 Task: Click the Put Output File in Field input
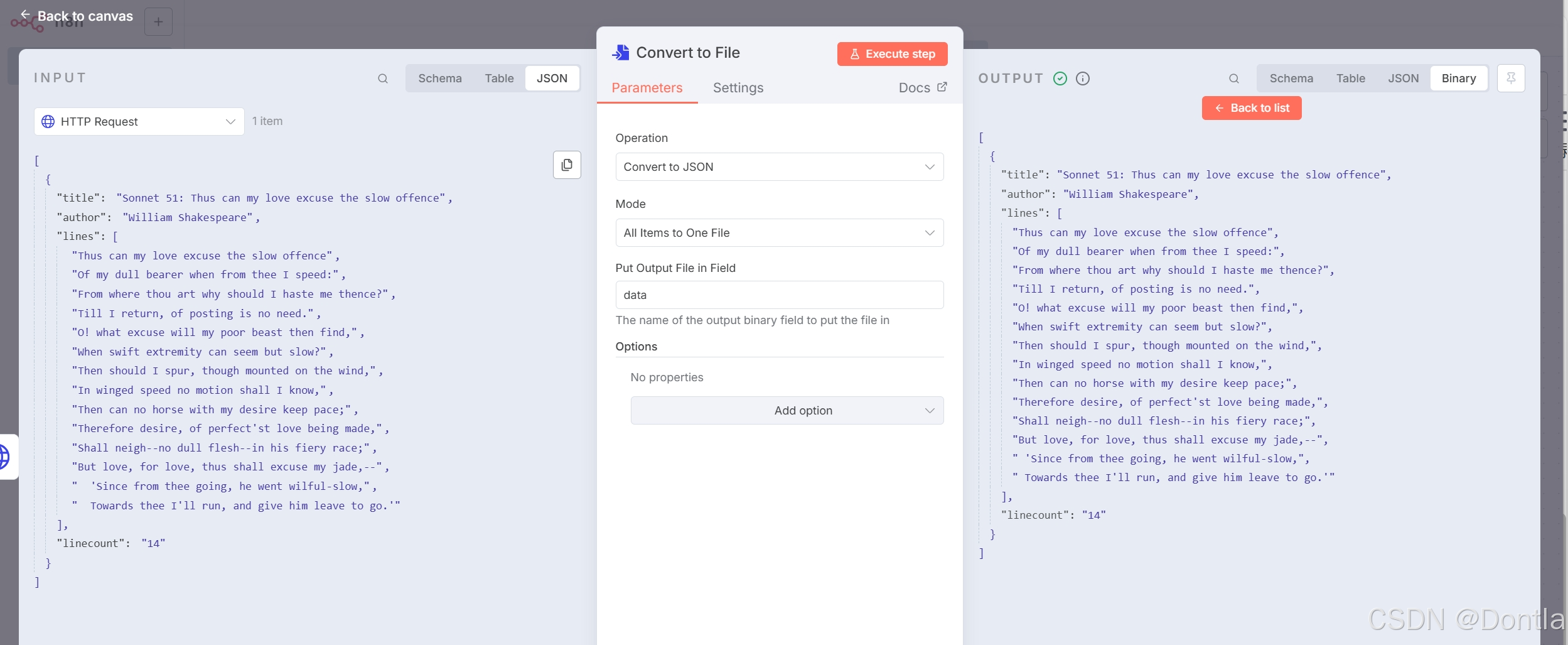pyautogui.click(x=779, y=295)
